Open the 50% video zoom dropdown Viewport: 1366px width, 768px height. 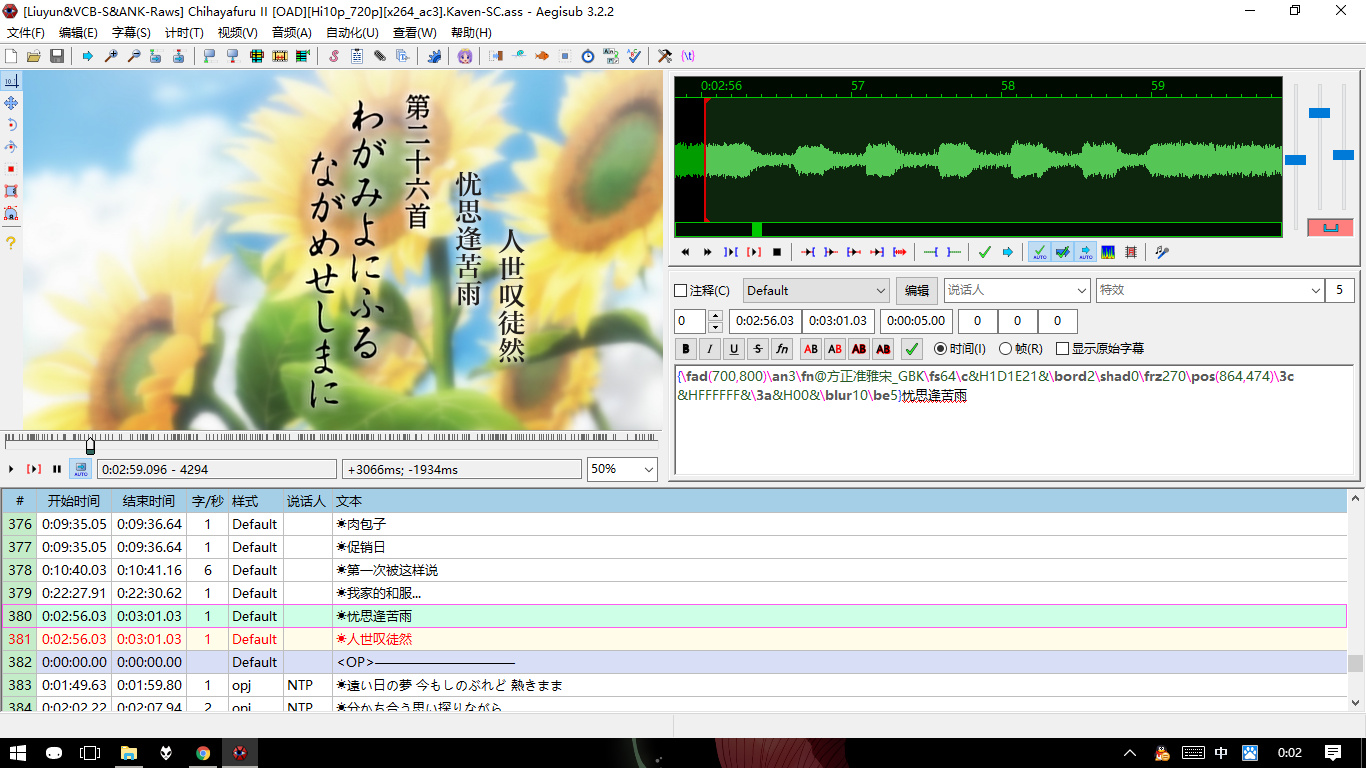click(622, 469)
